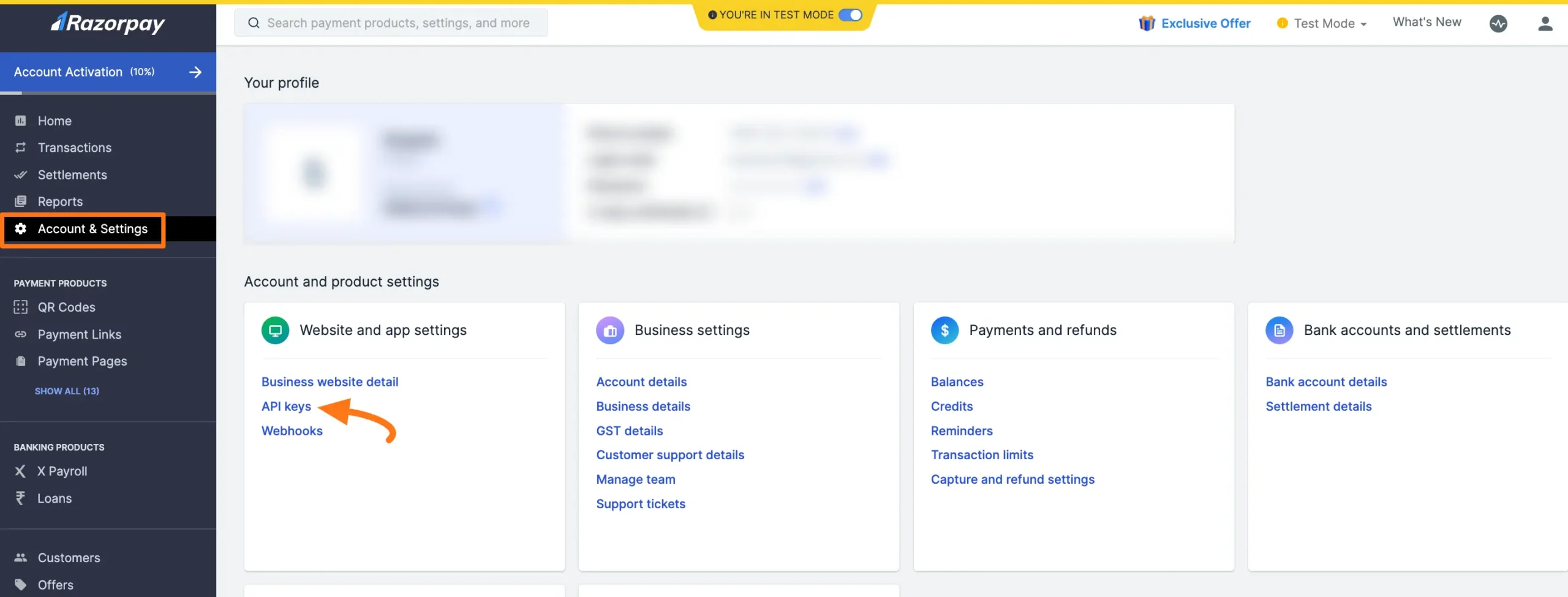Open Account Activation with the arrow
Viewport: 1568px width, 597px height.
pos(195,72)
